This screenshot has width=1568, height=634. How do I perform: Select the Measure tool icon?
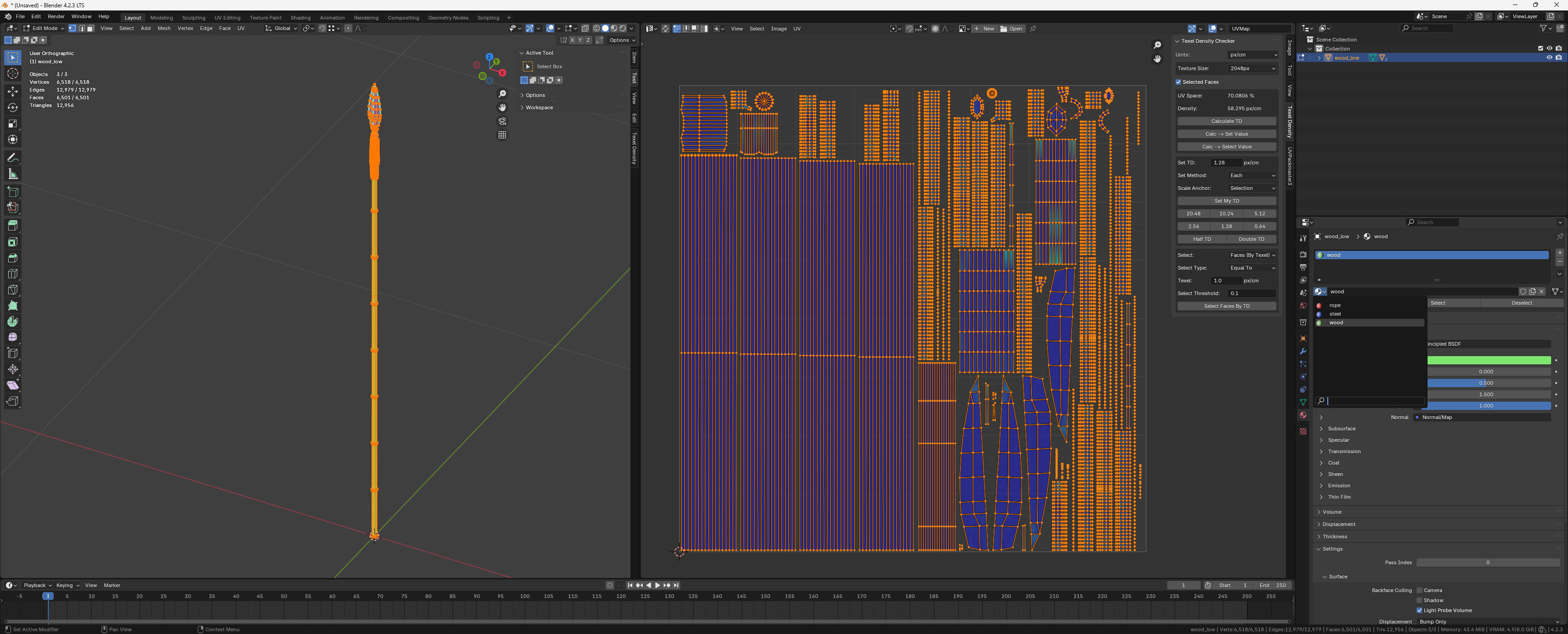point(12,174)
